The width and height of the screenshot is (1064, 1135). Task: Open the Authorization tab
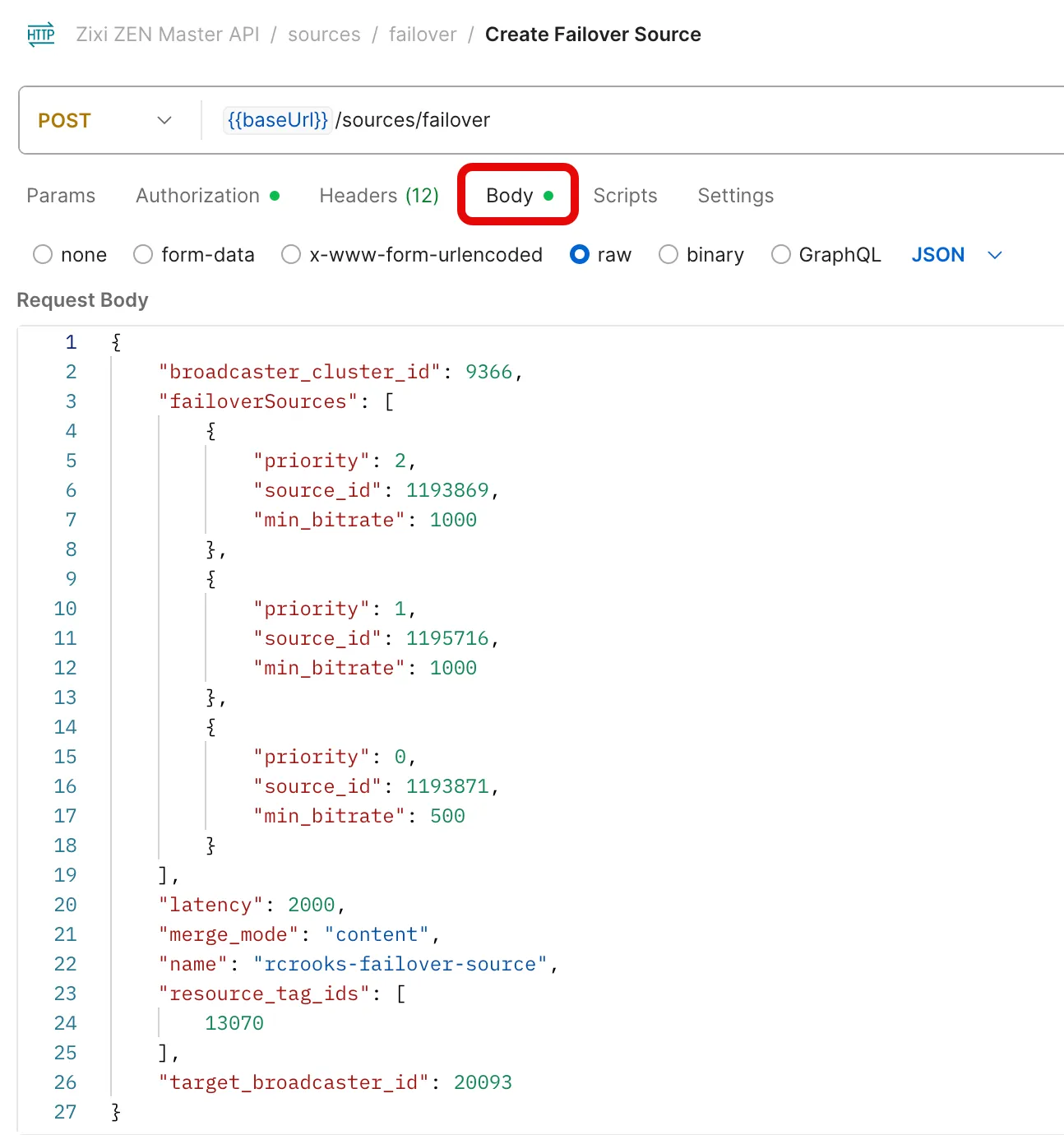tap(207, 196)
